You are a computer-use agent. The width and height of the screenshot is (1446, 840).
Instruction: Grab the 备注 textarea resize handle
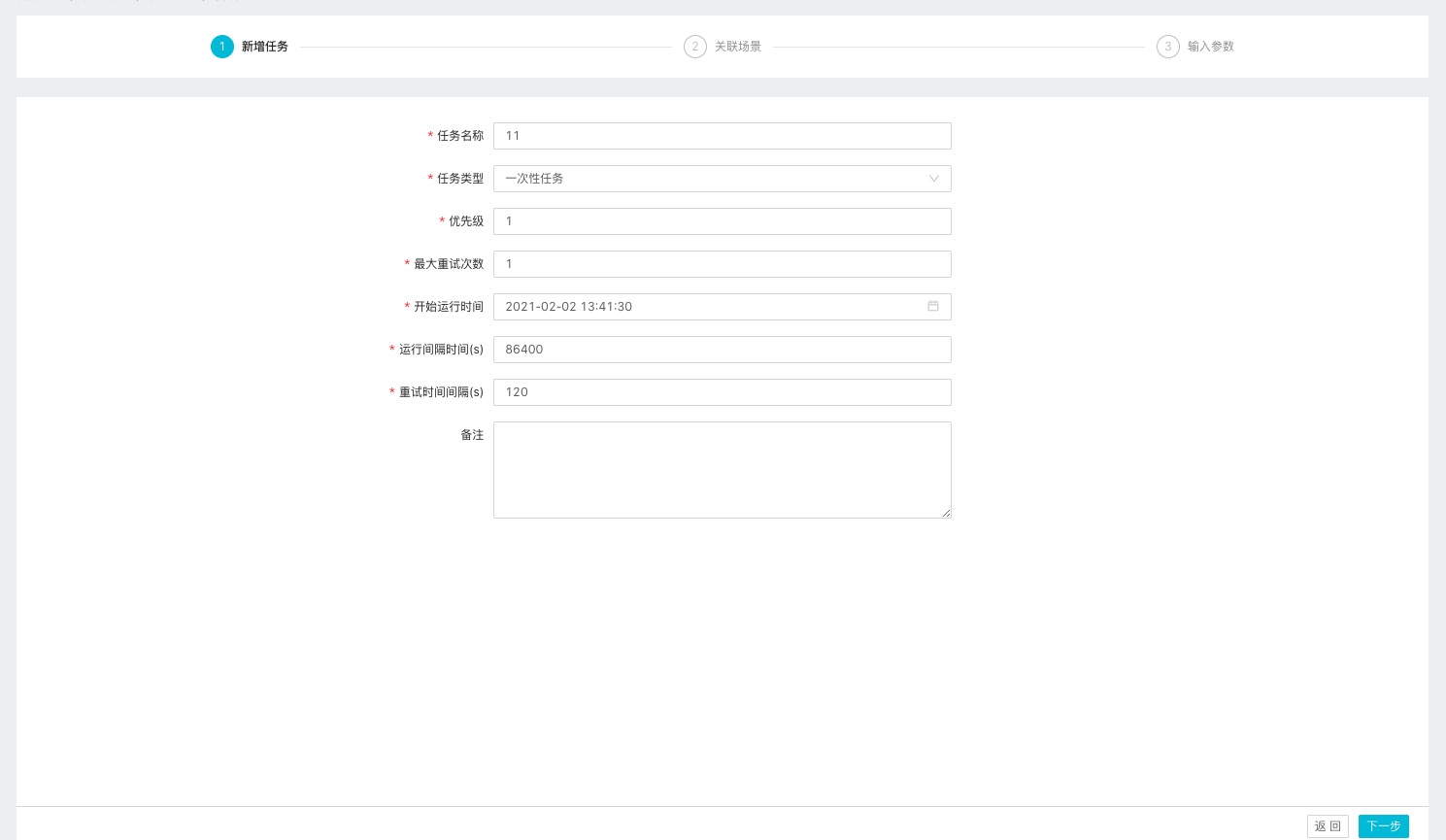946,513
